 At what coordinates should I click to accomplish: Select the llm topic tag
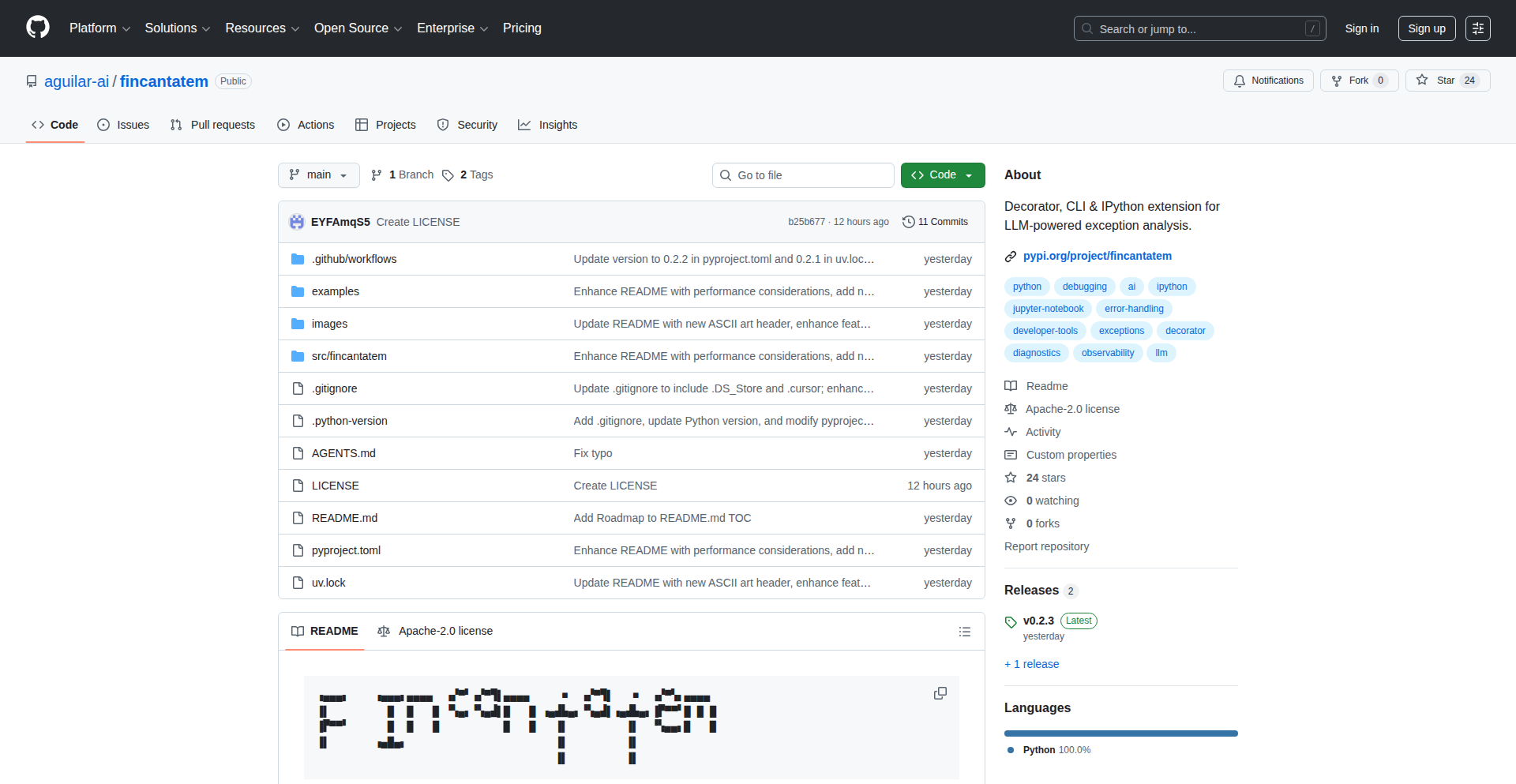pos(1161,353)
